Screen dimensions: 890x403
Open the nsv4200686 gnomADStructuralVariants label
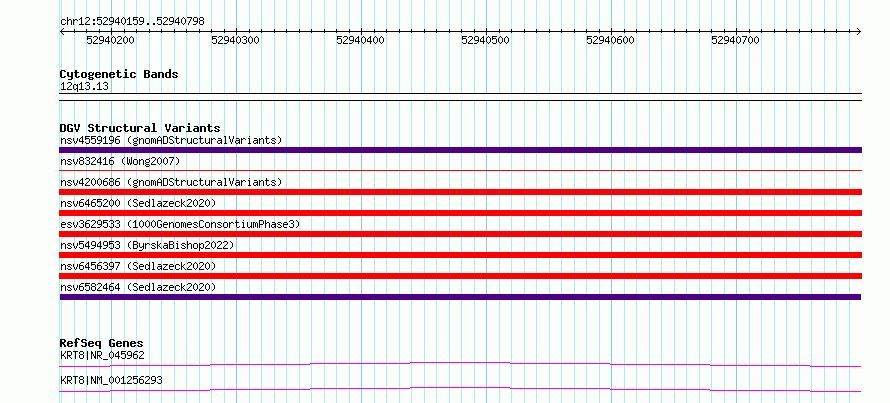[171, 182]
